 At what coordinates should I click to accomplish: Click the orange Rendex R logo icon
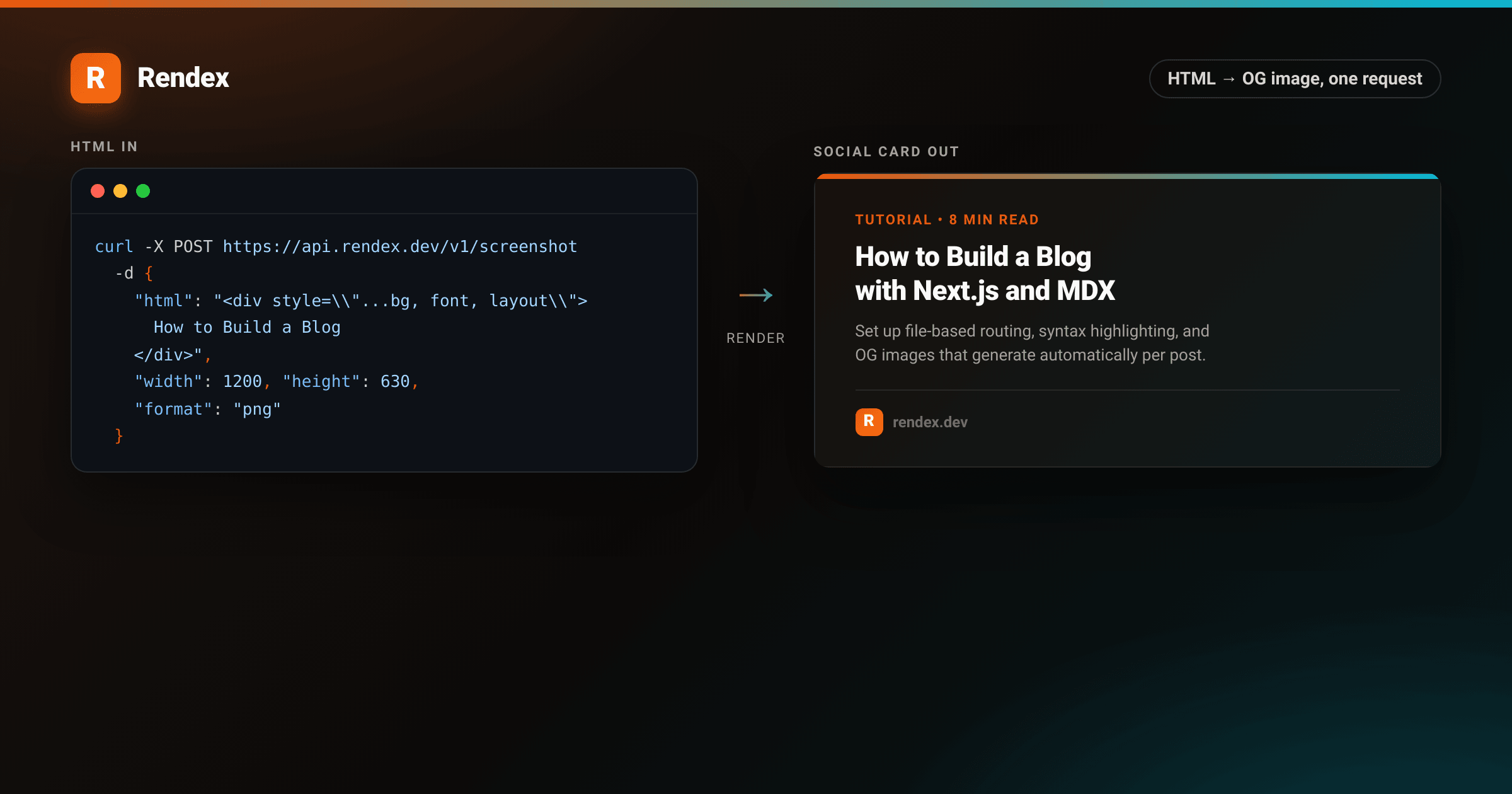(96, 78)
